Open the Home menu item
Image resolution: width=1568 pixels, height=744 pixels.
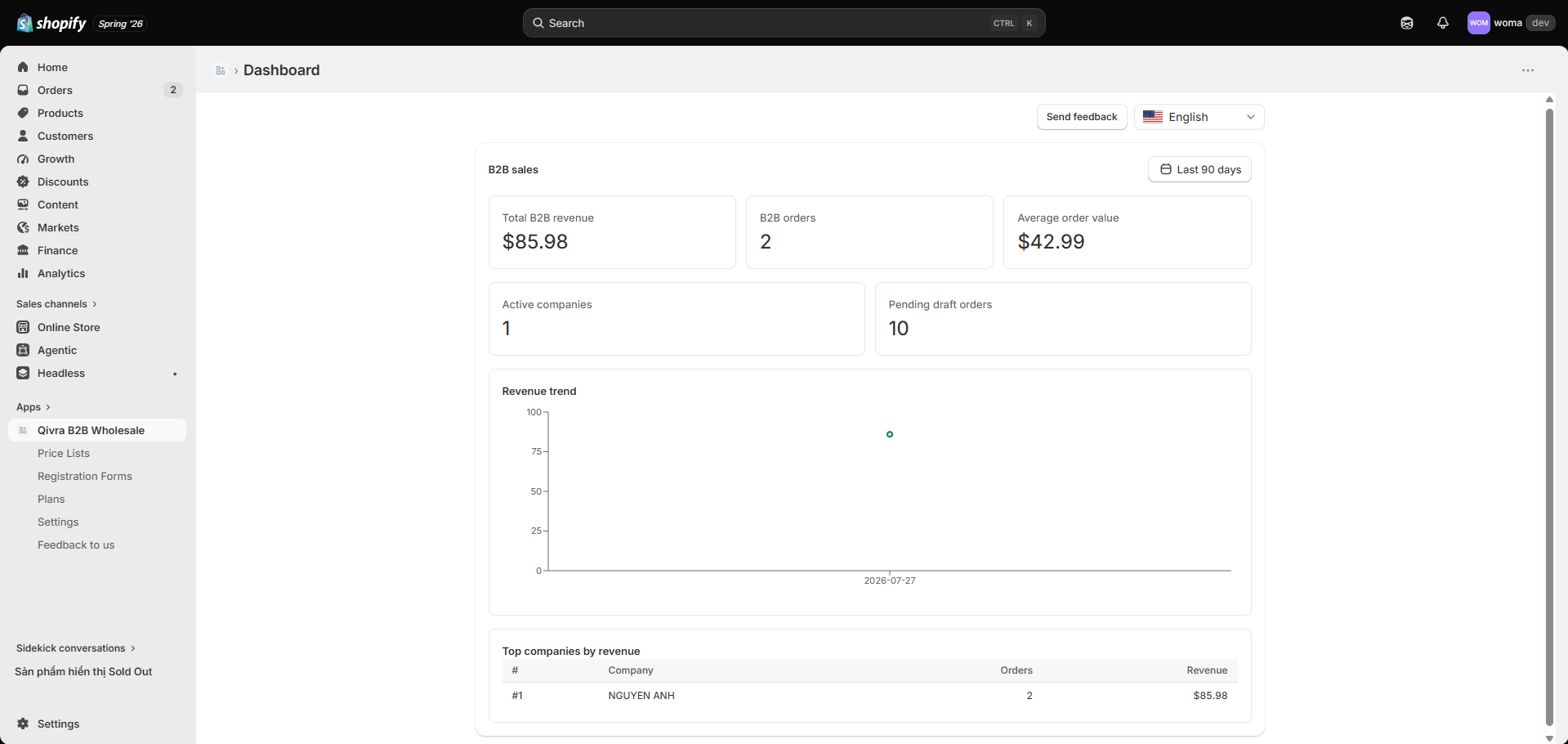point(97,67)
